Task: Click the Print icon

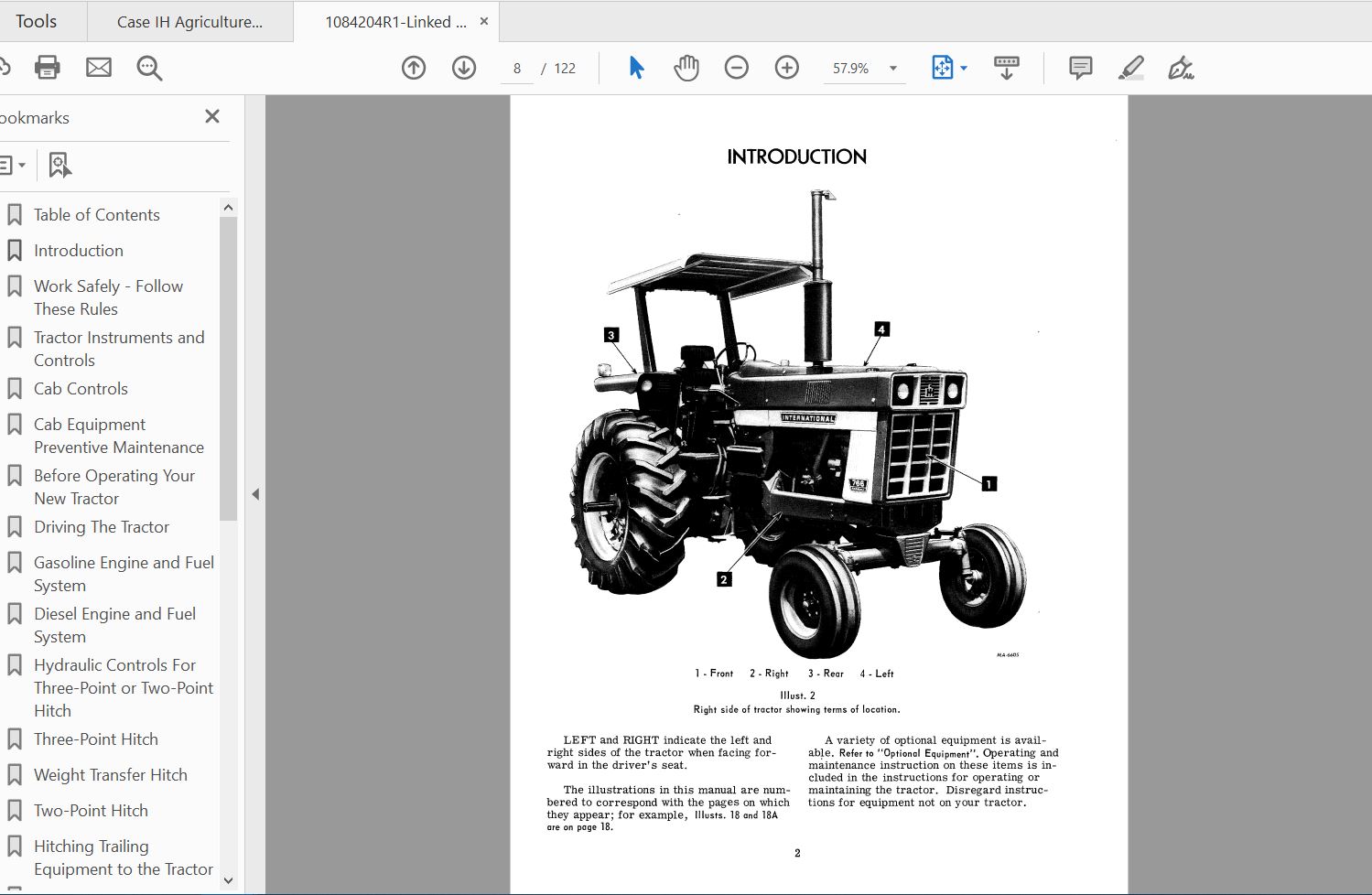Action: coord(47,67)
